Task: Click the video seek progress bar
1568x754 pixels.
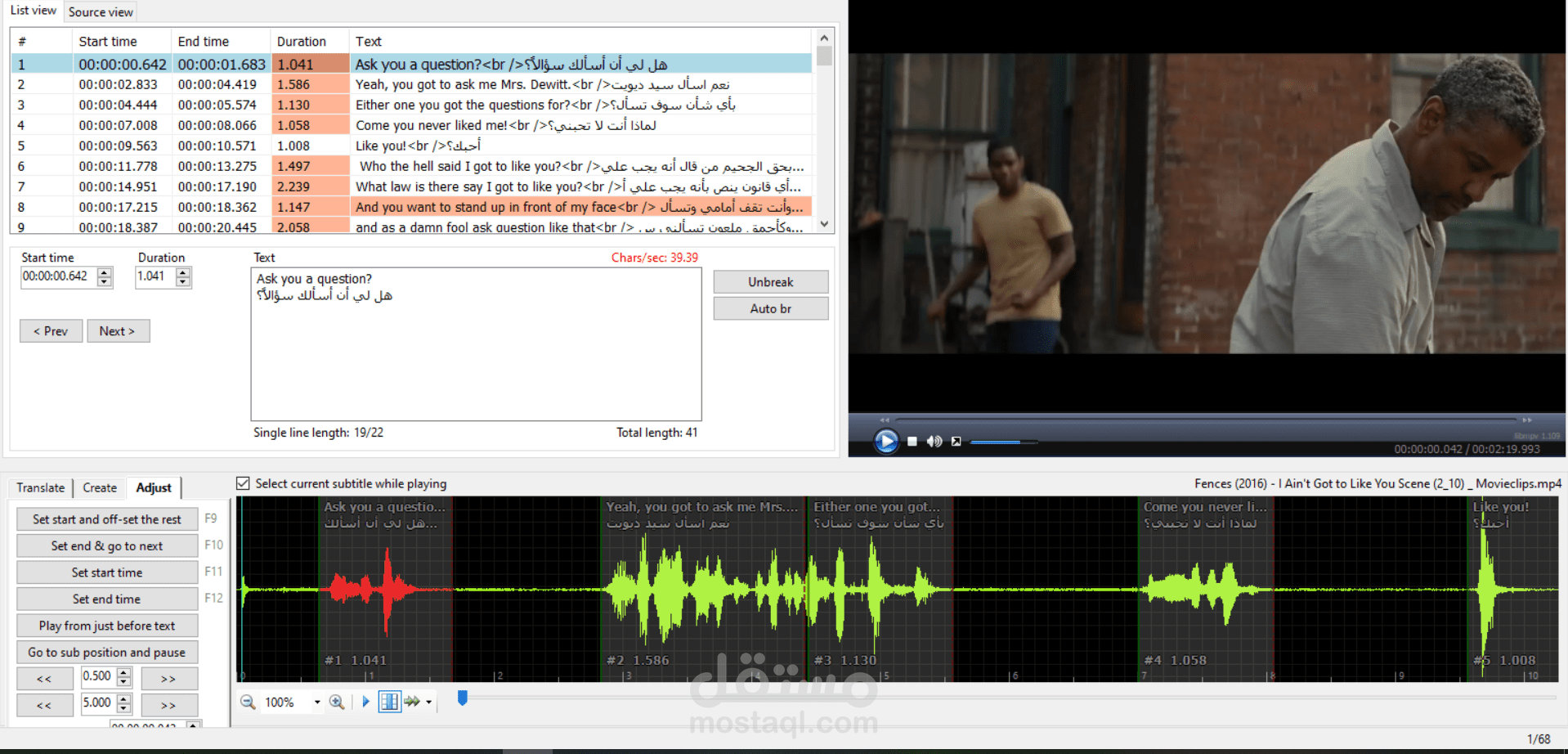Action: pyautogui.click(x=1205, y=420)
